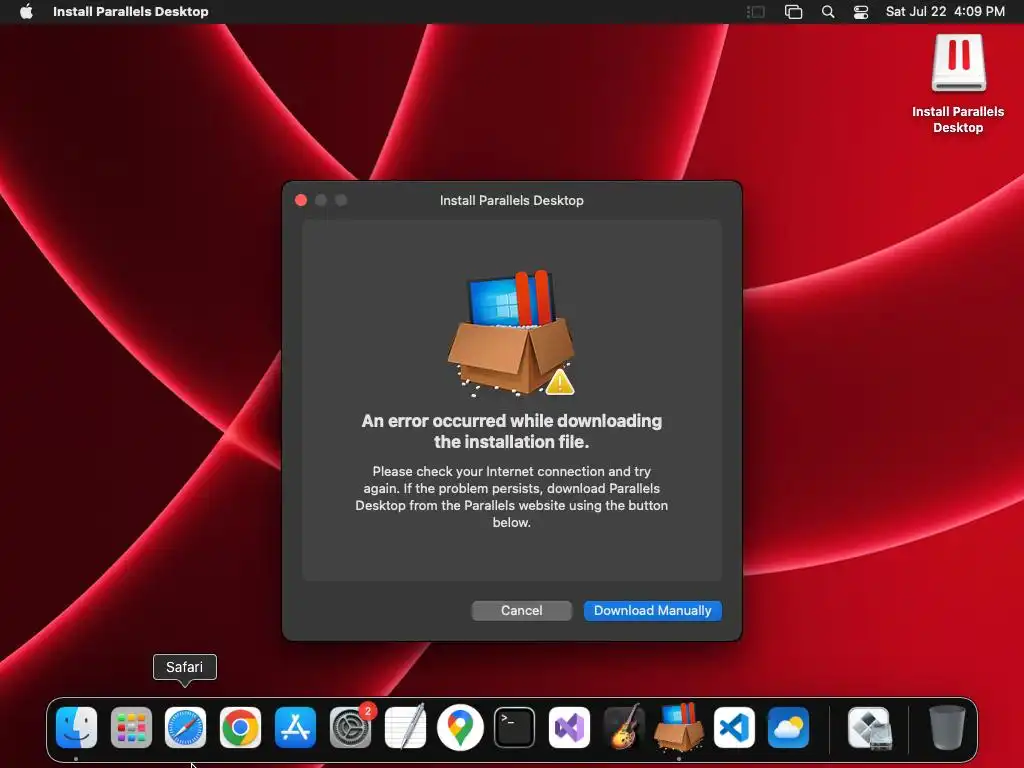Image resolution: width=1024 pixels, height=768 pixels.
Task: Click the Safari tooltip label
Action: click(185, 667)
